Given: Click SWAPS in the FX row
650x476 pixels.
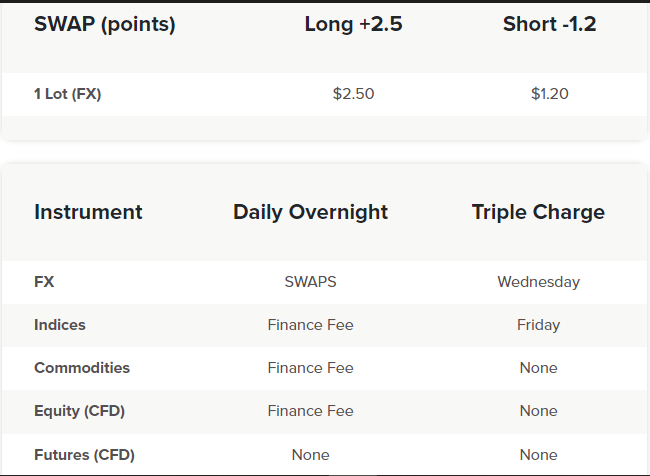Looking at the screenshot, I should [x=310, y=282].
